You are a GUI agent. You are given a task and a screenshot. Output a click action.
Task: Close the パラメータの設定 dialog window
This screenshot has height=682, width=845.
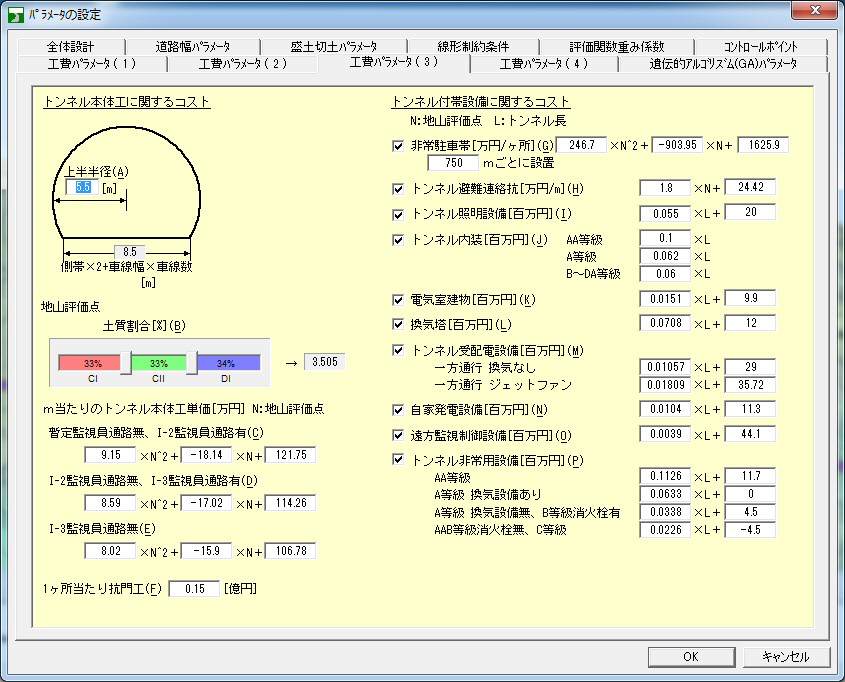[x=817, y=11]
